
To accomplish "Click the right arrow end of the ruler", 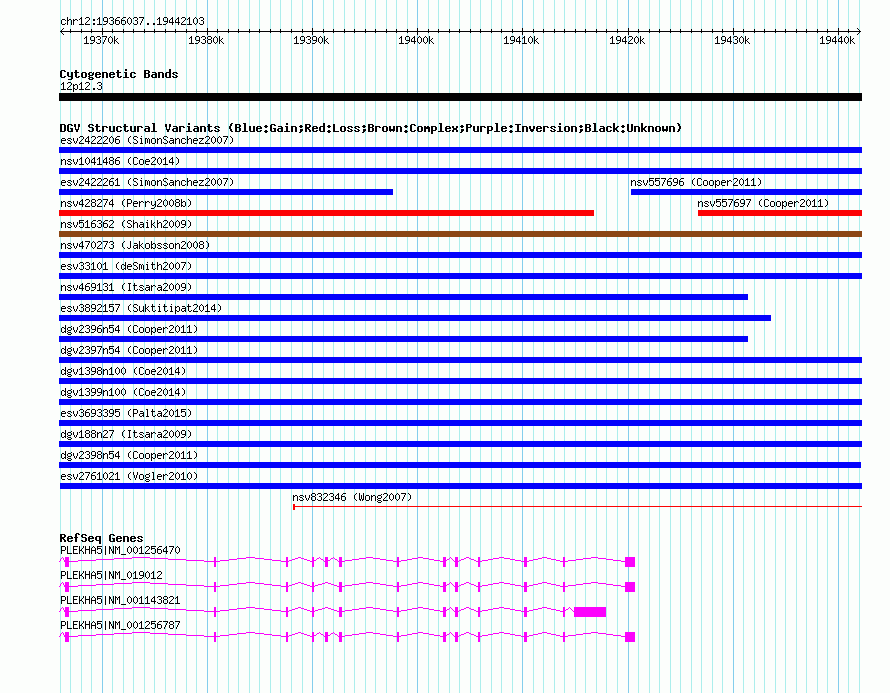I will 859,31.
